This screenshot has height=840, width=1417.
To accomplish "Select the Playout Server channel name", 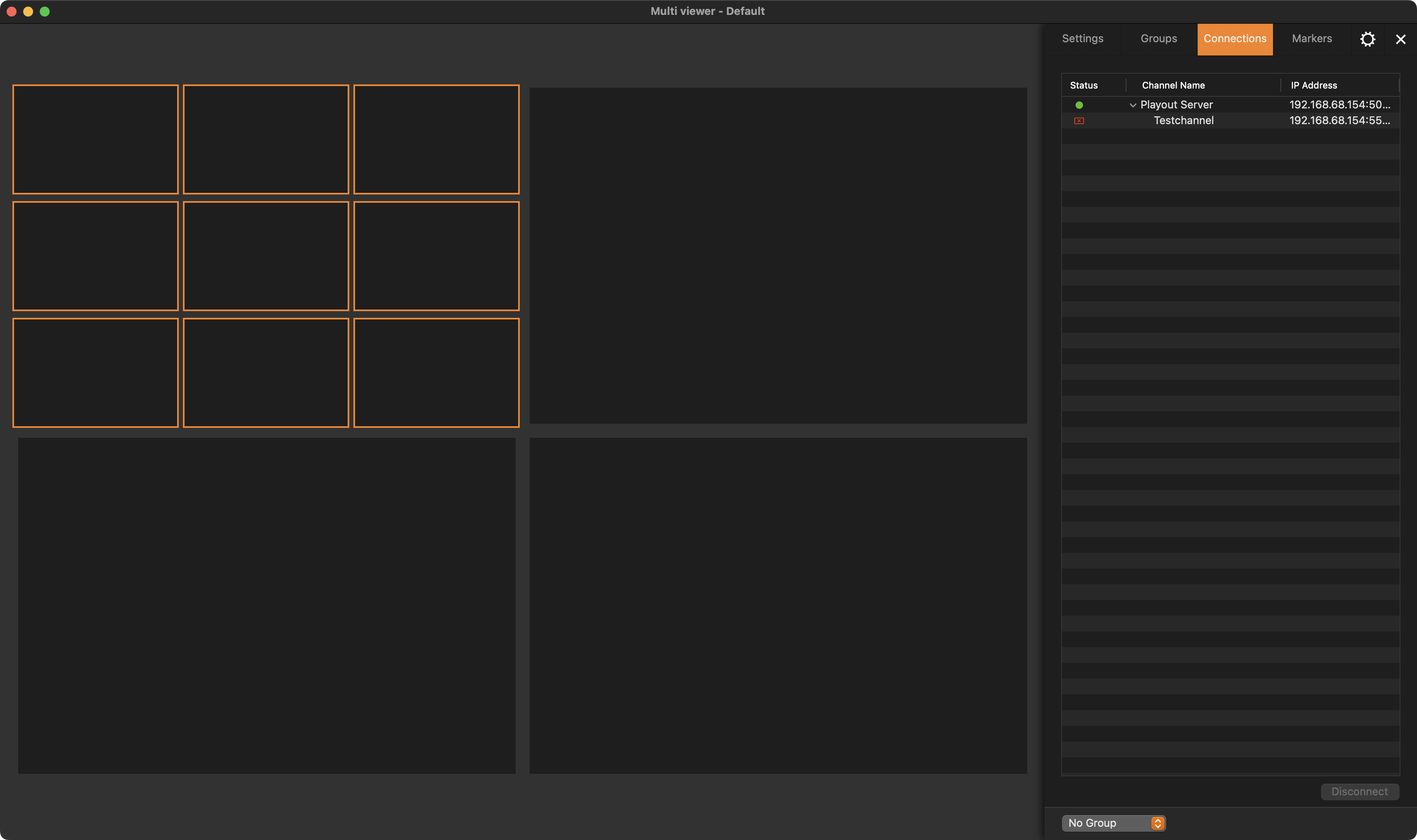I will (1176, 105).
